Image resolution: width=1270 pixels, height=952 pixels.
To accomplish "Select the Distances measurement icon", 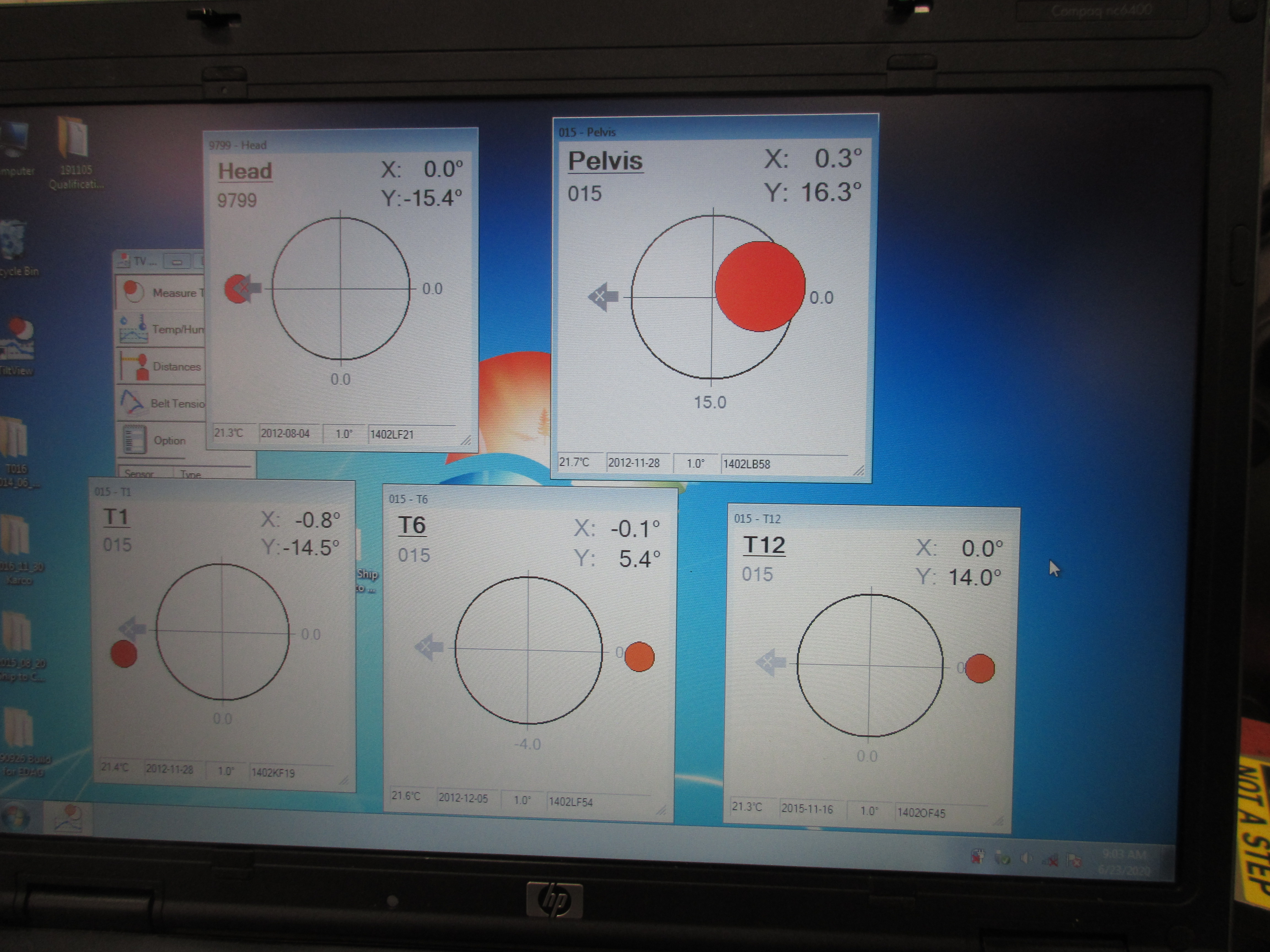I will [136, 366].
